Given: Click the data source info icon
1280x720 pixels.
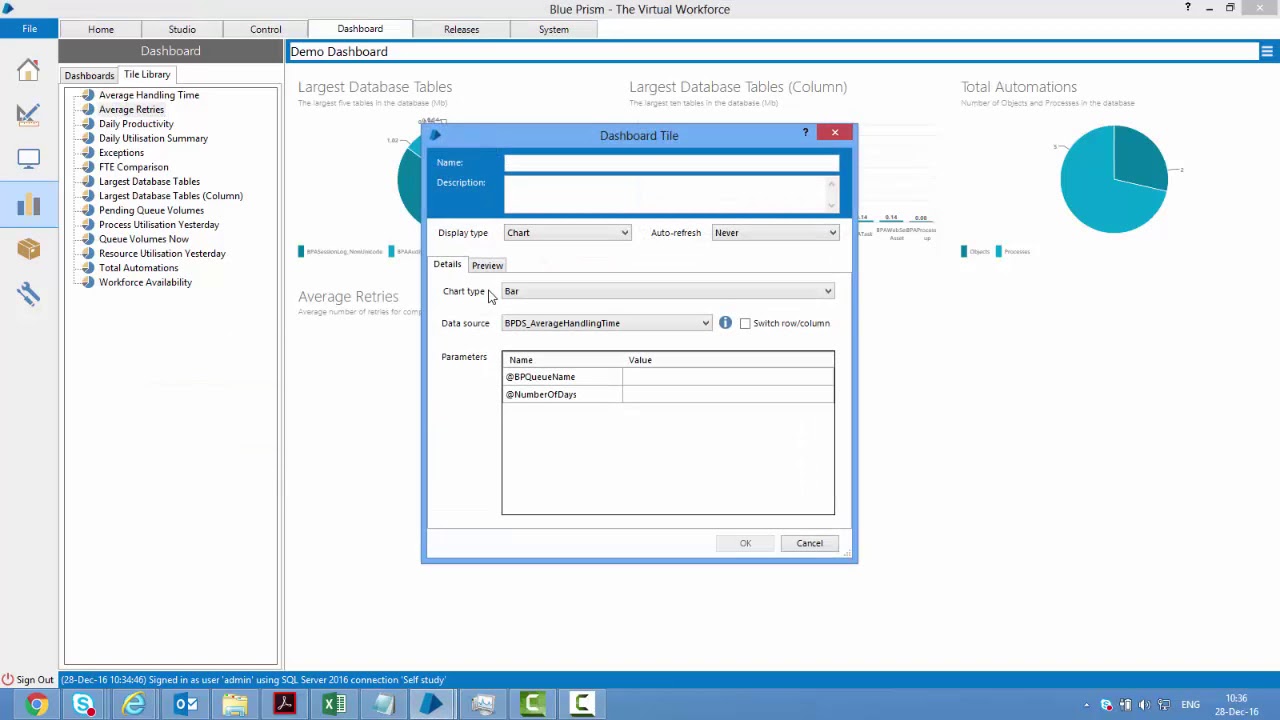Looking at the screenshot, I should click(x=725, y=323).
